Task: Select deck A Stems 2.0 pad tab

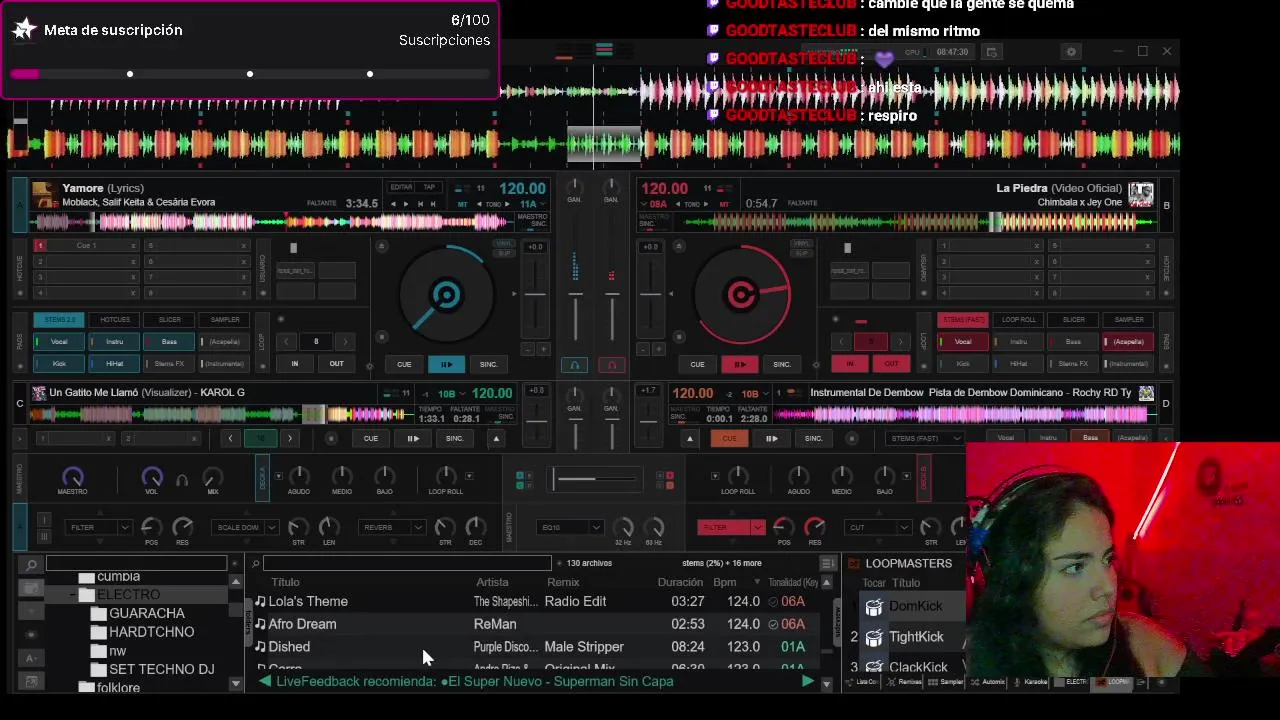Action: 60,320
